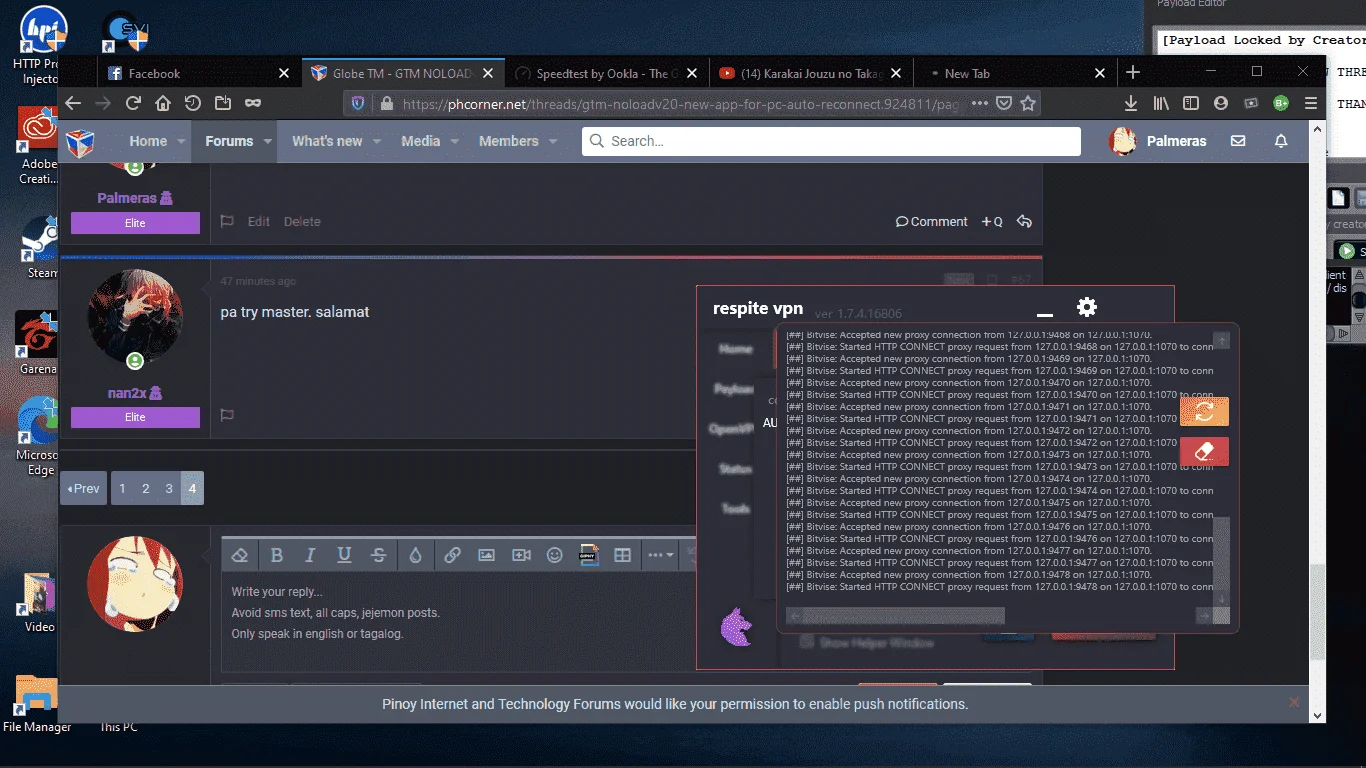Switch to the Speedtest by Ookla tab
The width and height of the screenshot is (1366, 768).
[x=607, y=73]
